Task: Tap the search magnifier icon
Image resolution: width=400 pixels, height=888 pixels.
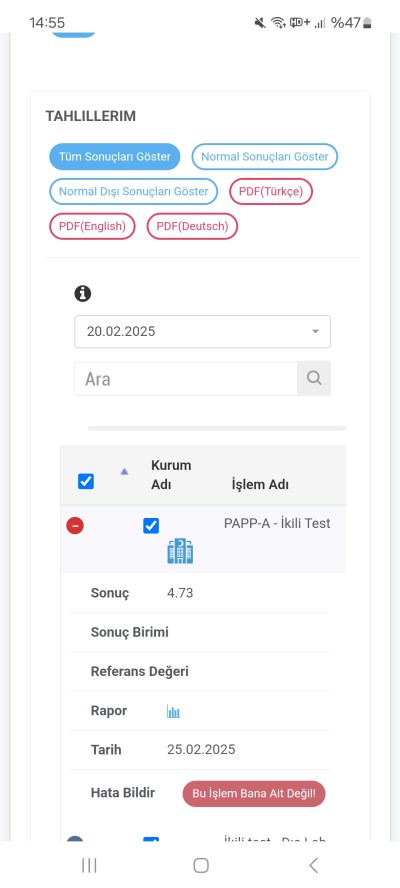Action: point(314,378)
